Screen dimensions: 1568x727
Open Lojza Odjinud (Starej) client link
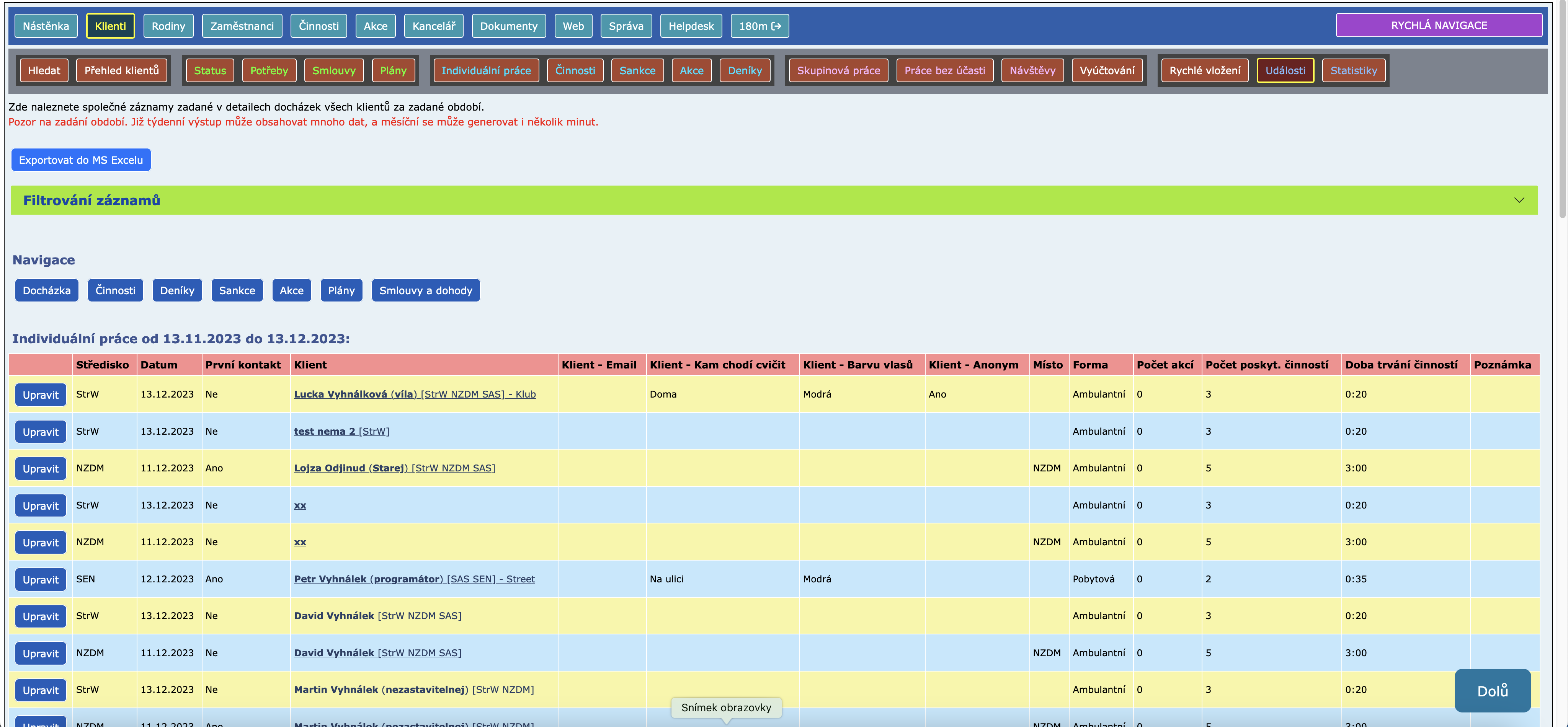click(x=351, y=468)
